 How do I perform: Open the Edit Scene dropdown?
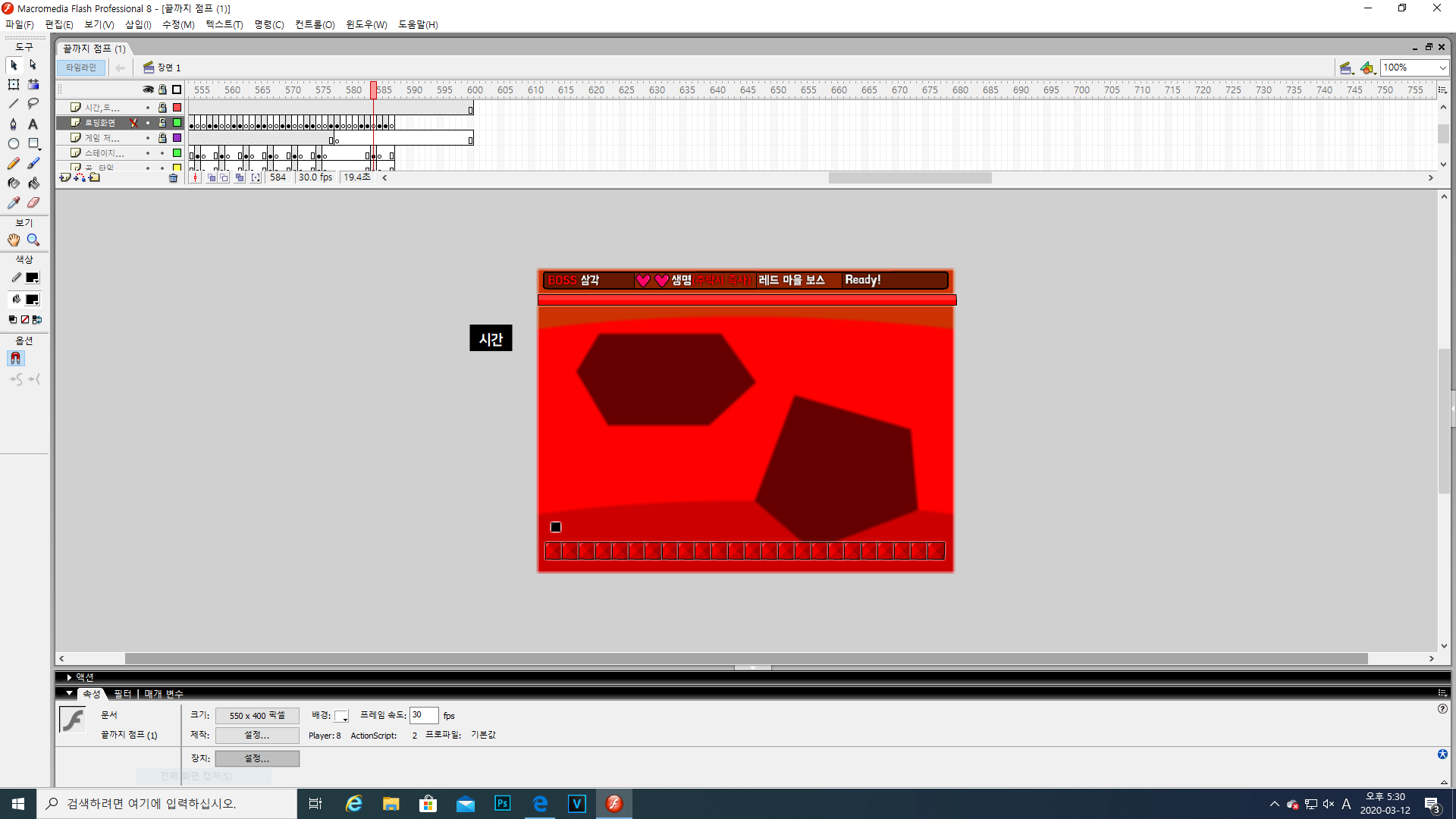1346,68
